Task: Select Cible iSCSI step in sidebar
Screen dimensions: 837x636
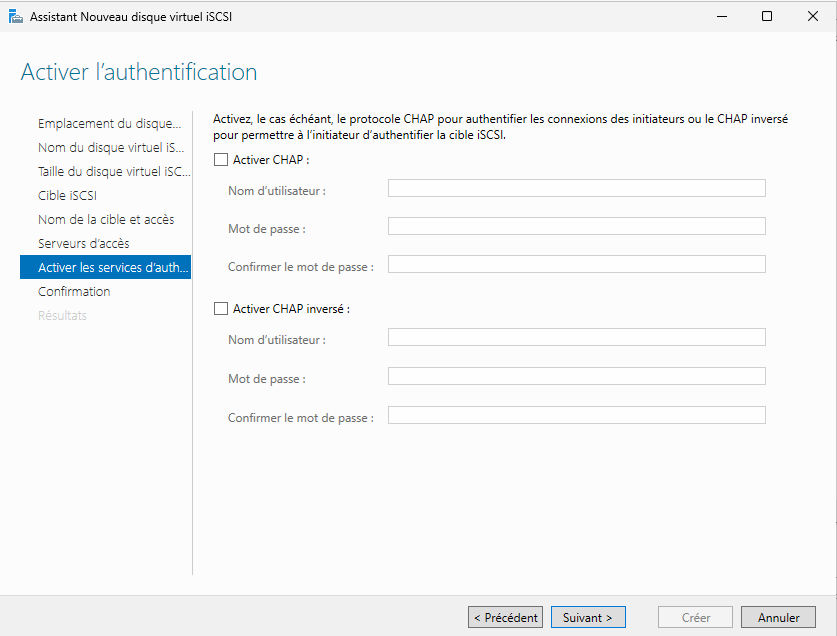Action: pyautogui.click(x=67, y=195)
